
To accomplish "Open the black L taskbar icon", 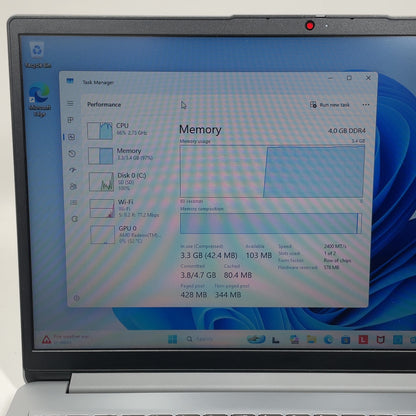I will click(x=276, y=340).
